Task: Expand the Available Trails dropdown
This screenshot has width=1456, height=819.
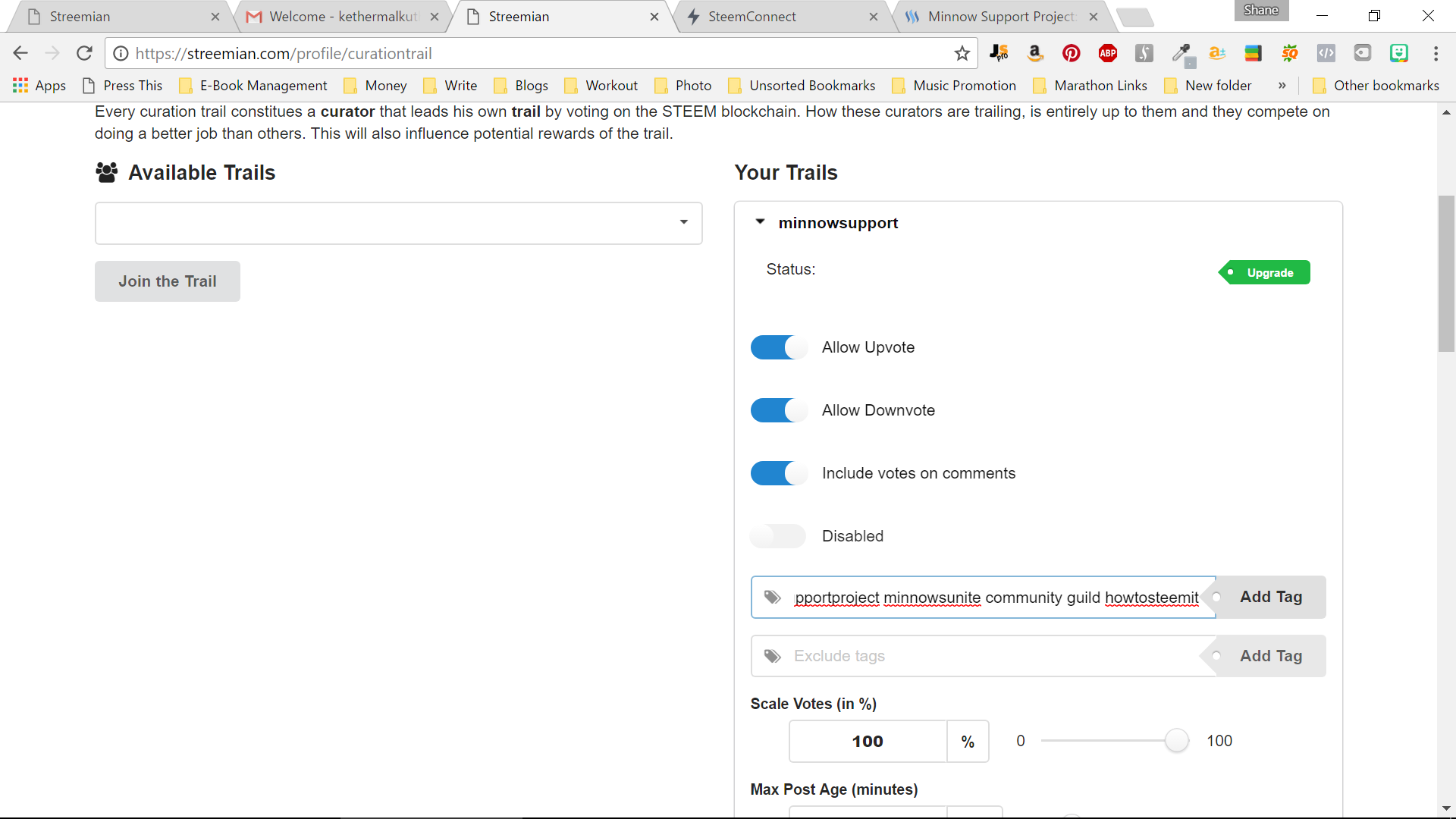Action: tap(685, 221)
